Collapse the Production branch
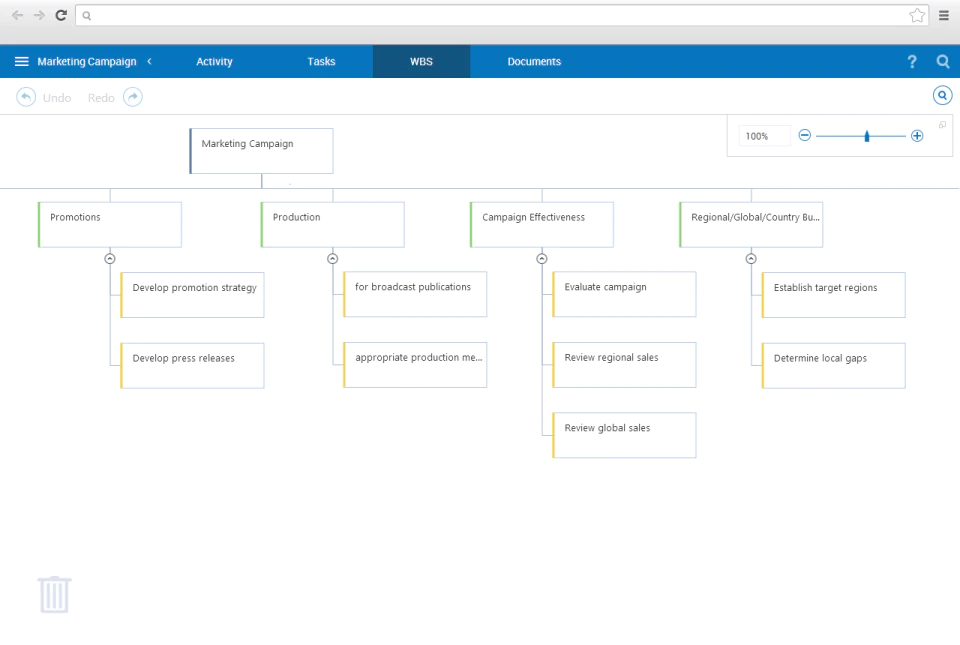This screenshot has height=645, width=960. (x=332, y=259)
